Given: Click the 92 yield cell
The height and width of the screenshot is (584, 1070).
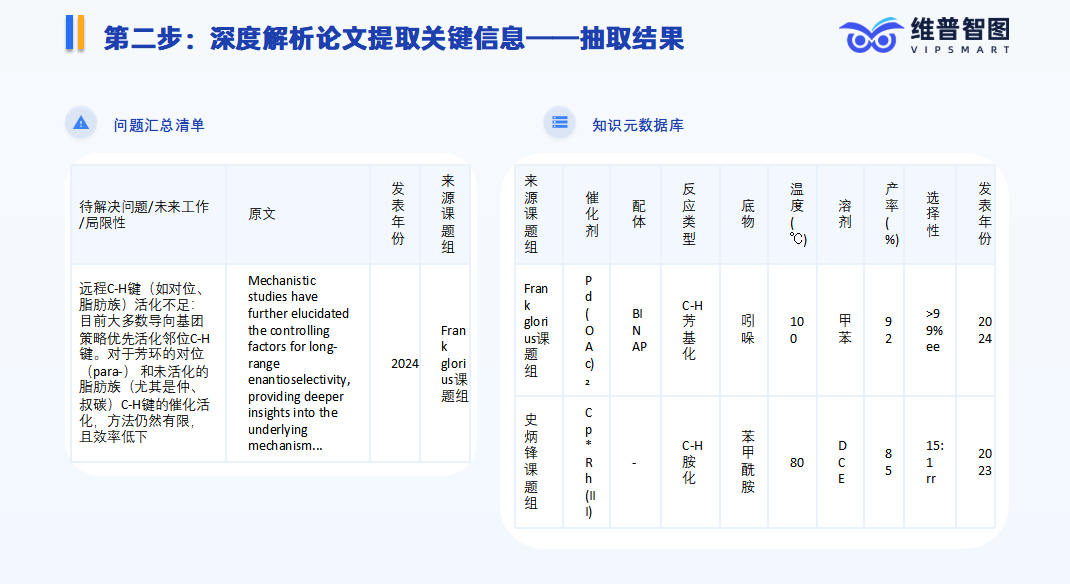Looking at the screenshot, I should point(884,330).
